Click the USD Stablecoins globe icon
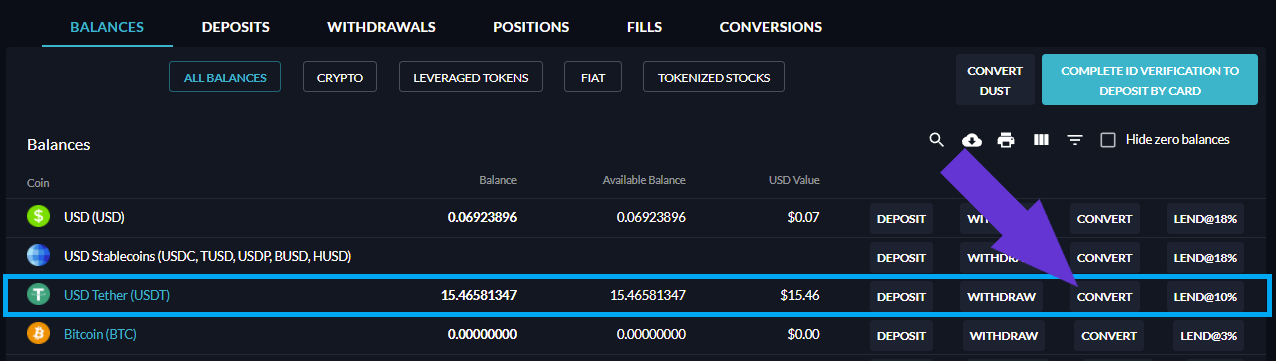This screenshot has width=1276, height=361. pos(39,256)
